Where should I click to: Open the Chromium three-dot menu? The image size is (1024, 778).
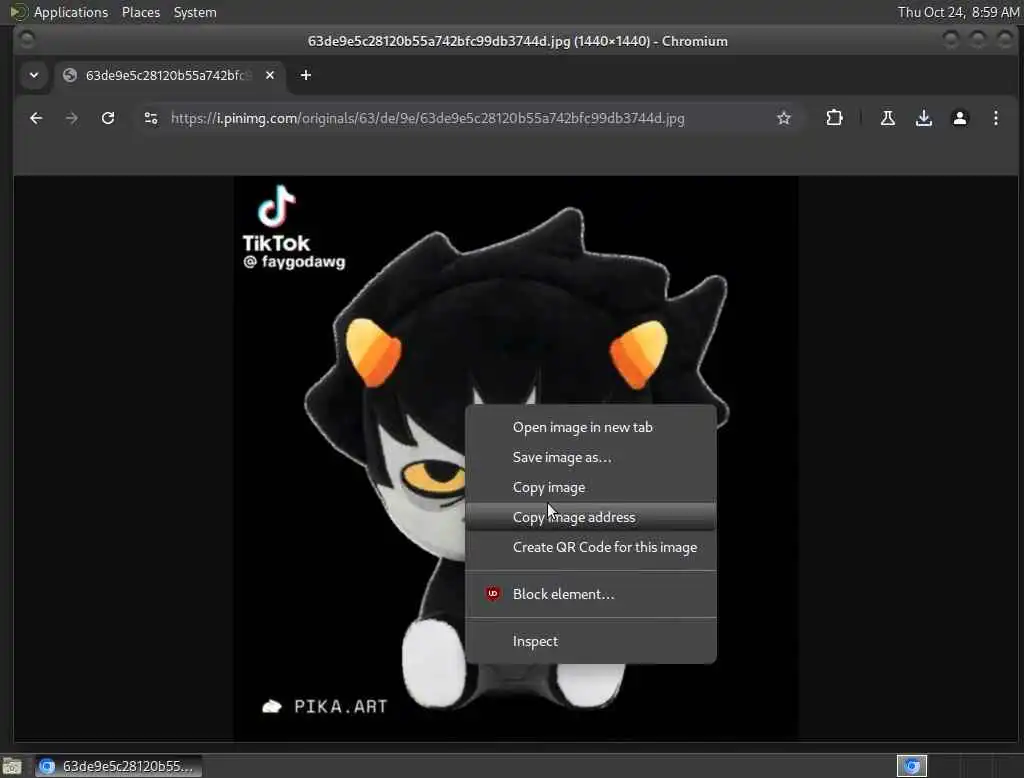tap(995, 118)
